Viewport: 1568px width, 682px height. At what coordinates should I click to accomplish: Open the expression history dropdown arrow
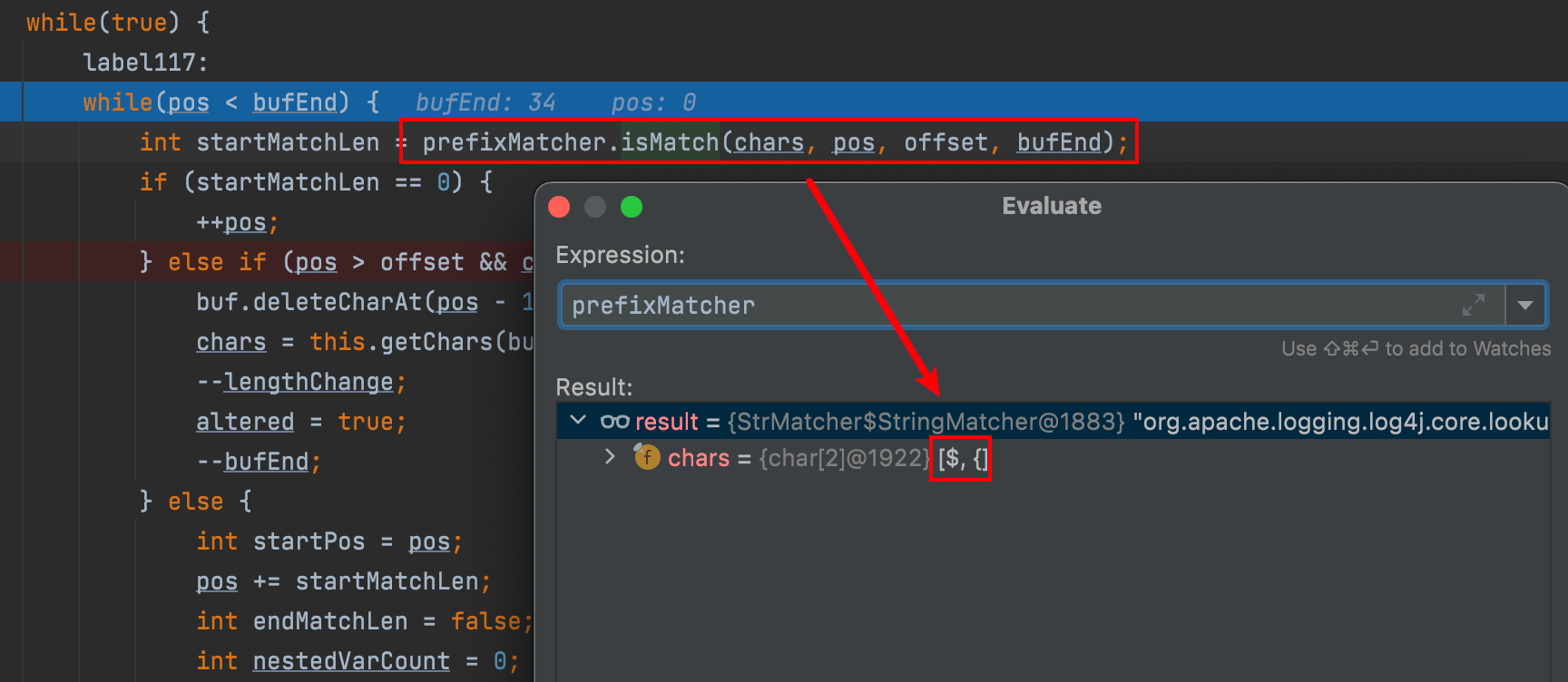click(x=1525, y=306)
